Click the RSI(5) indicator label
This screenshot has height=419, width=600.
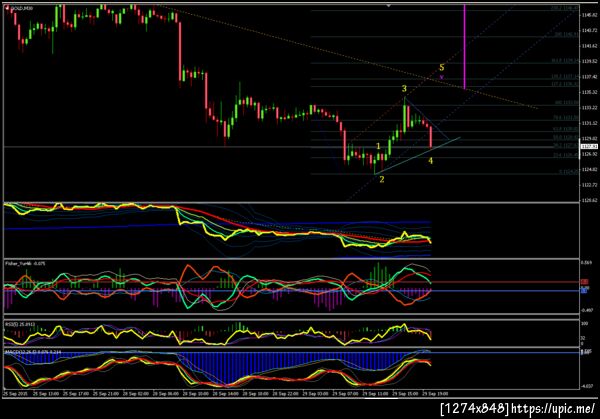pos(20,324)
